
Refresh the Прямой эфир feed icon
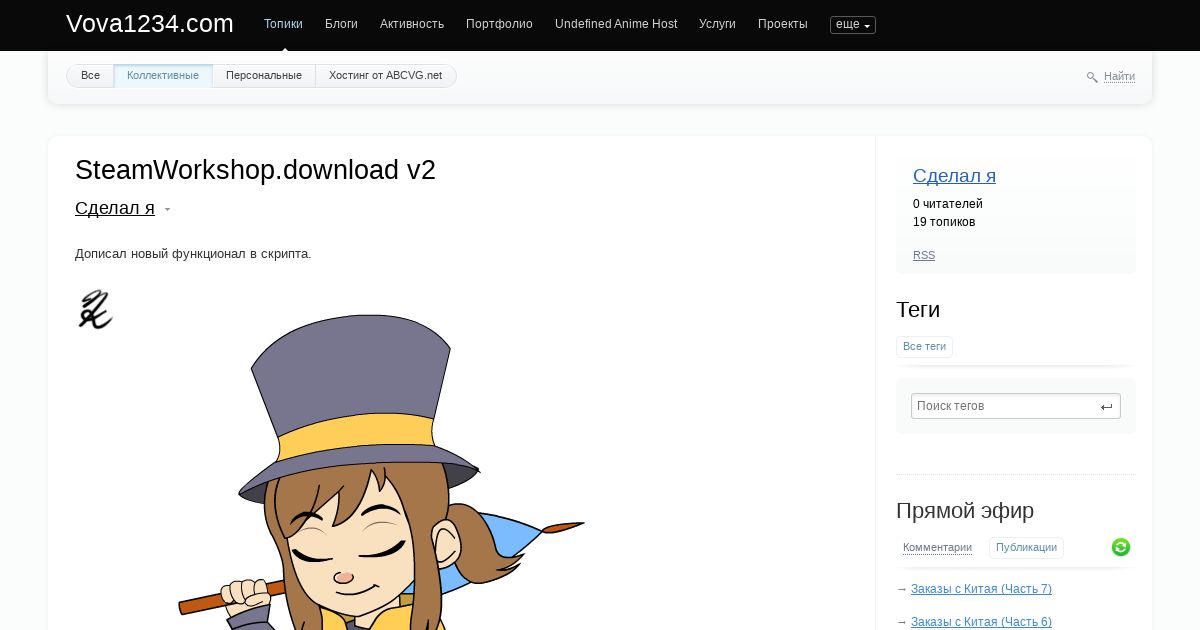(1121, 547)
